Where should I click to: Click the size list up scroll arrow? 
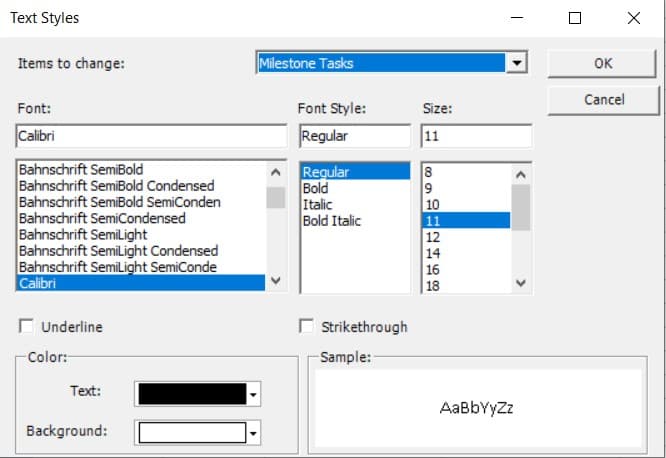pyautogui.click(x=521, y=175)
